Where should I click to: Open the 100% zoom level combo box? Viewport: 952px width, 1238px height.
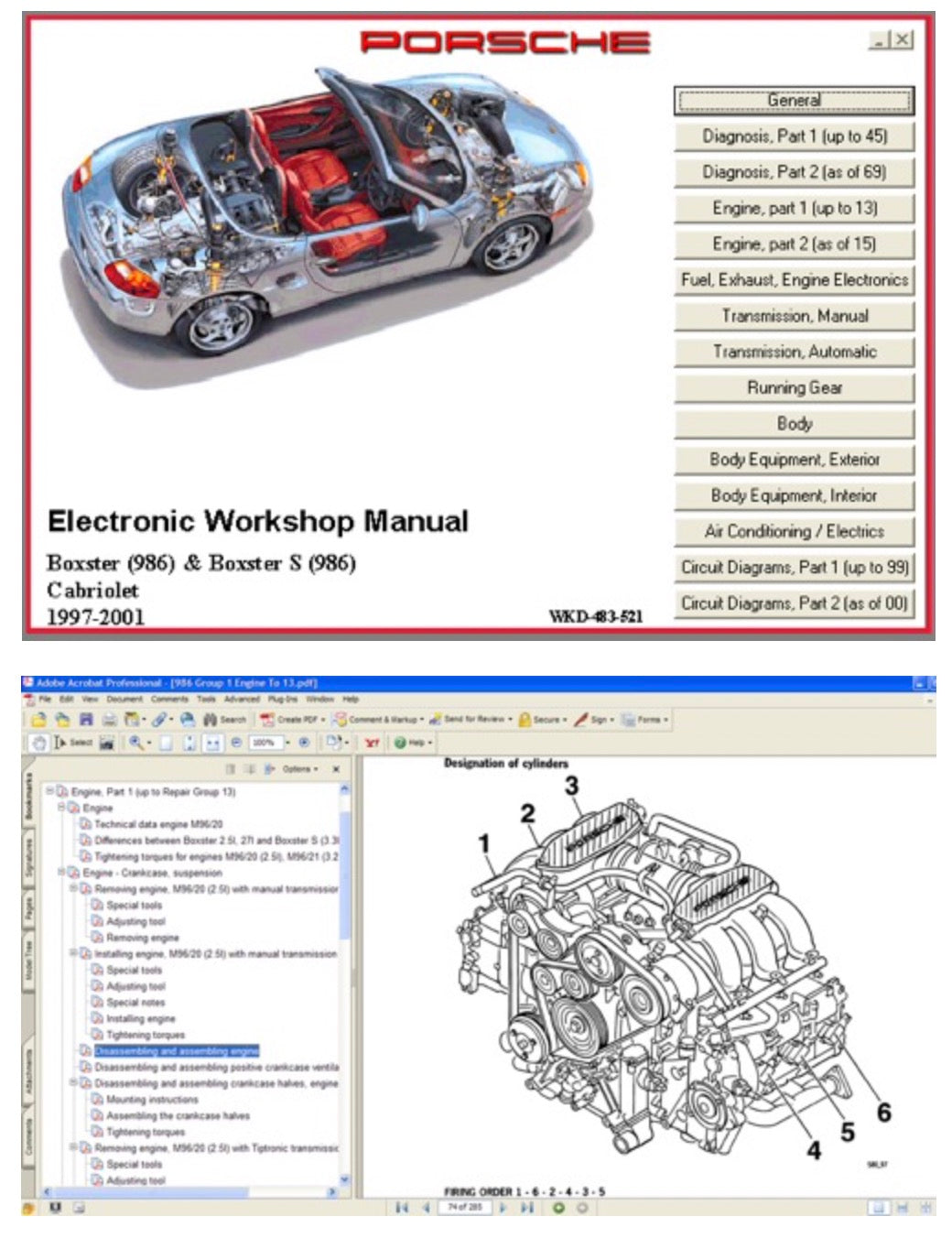270,743
